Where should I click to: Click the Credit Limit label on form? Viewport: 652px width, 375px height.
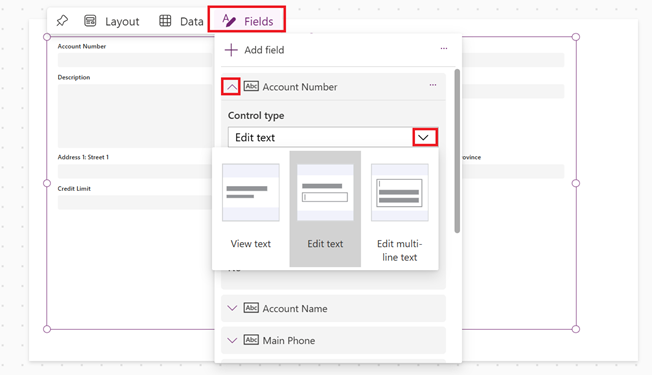[74, 188]
